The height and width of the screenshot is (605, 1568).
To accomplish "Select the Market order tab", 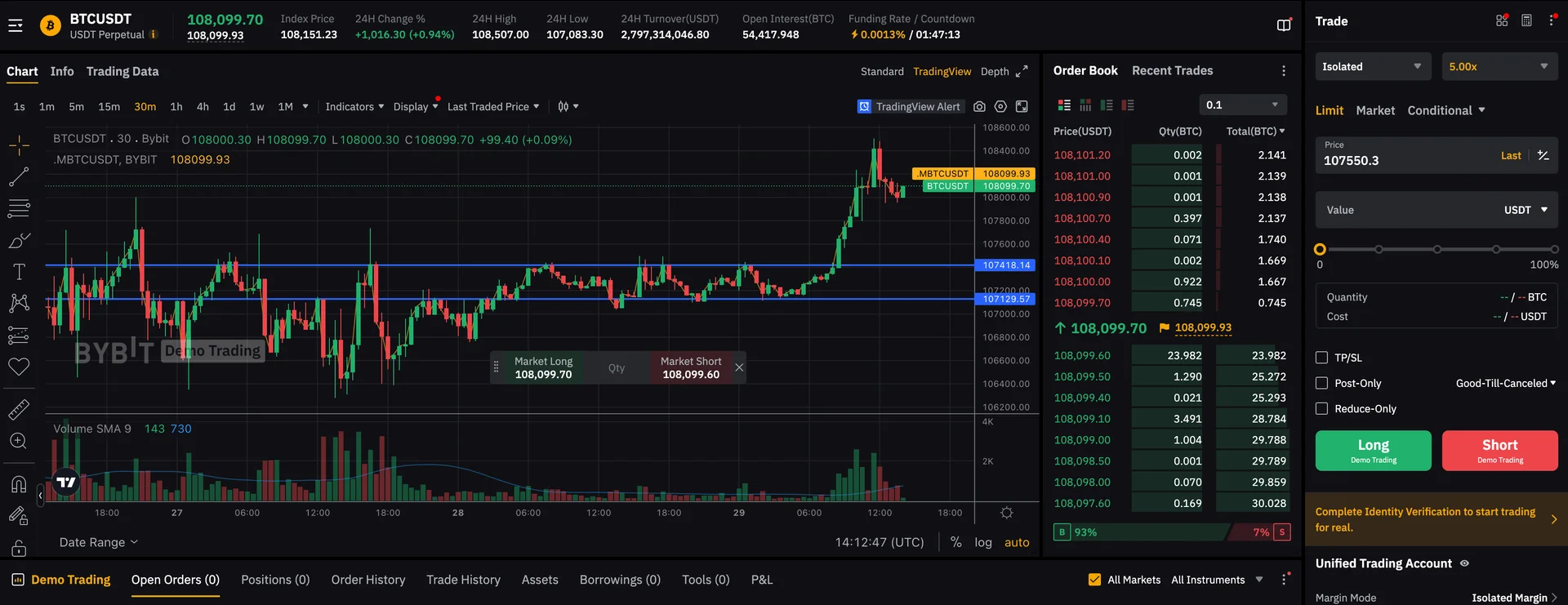I will (x=1375, y=110).
